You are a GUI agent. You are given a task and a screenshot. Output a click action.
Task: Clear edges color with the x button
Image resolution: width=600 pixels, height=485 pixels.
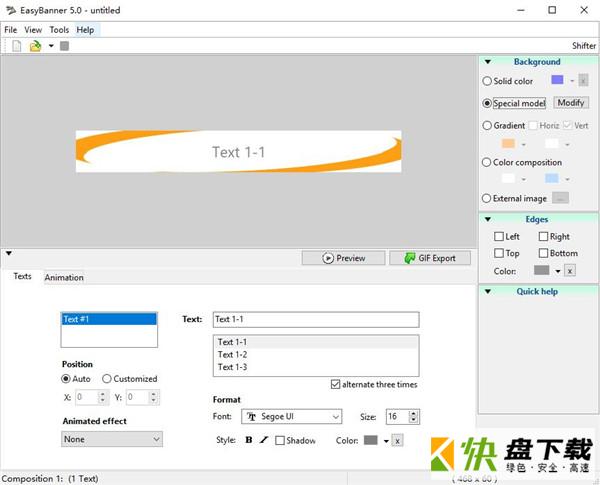coord(570,271)
